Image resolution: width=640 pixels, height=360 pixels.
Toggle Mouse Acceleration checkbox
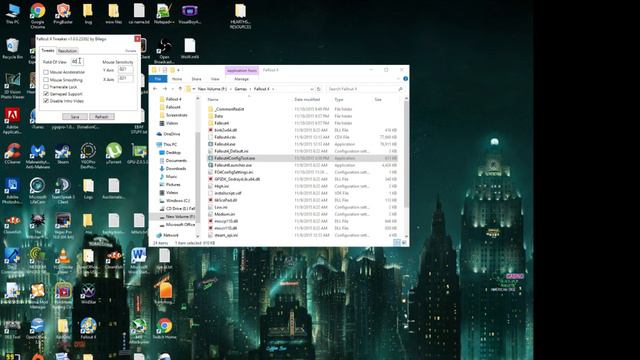[x=46, y=72]
